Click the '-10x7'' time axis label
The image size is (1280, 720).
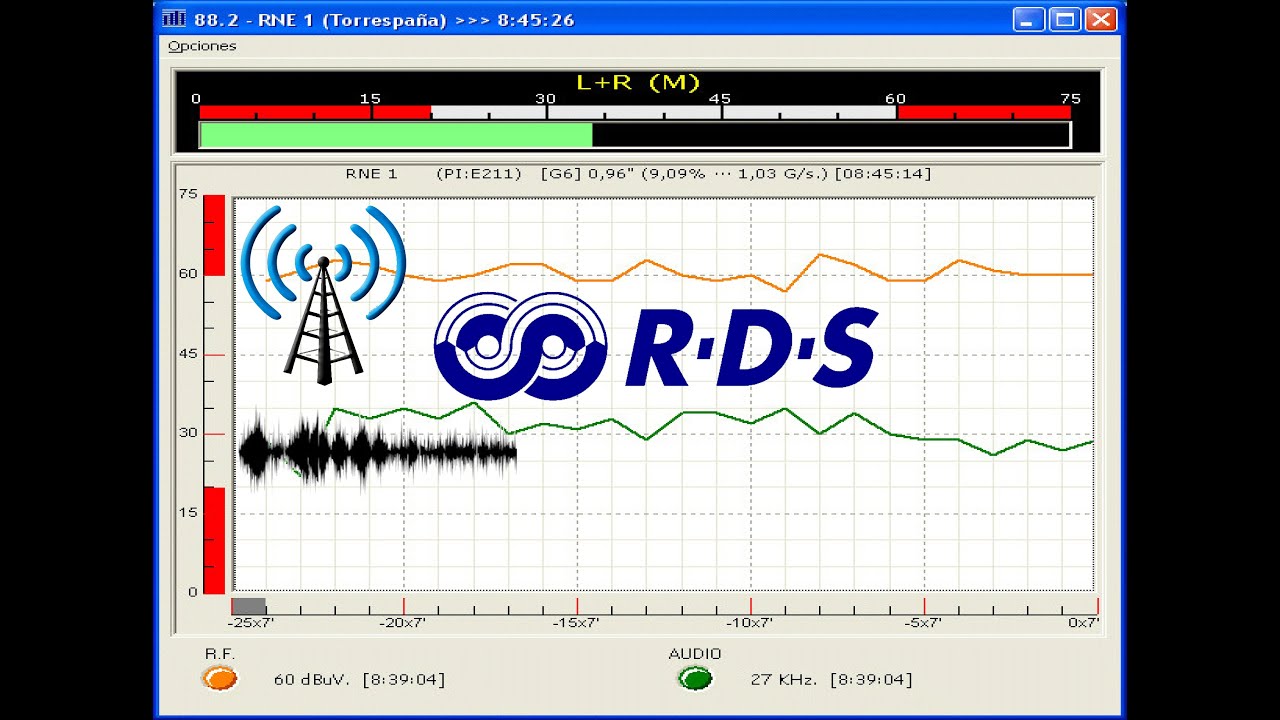click(749, 622)
